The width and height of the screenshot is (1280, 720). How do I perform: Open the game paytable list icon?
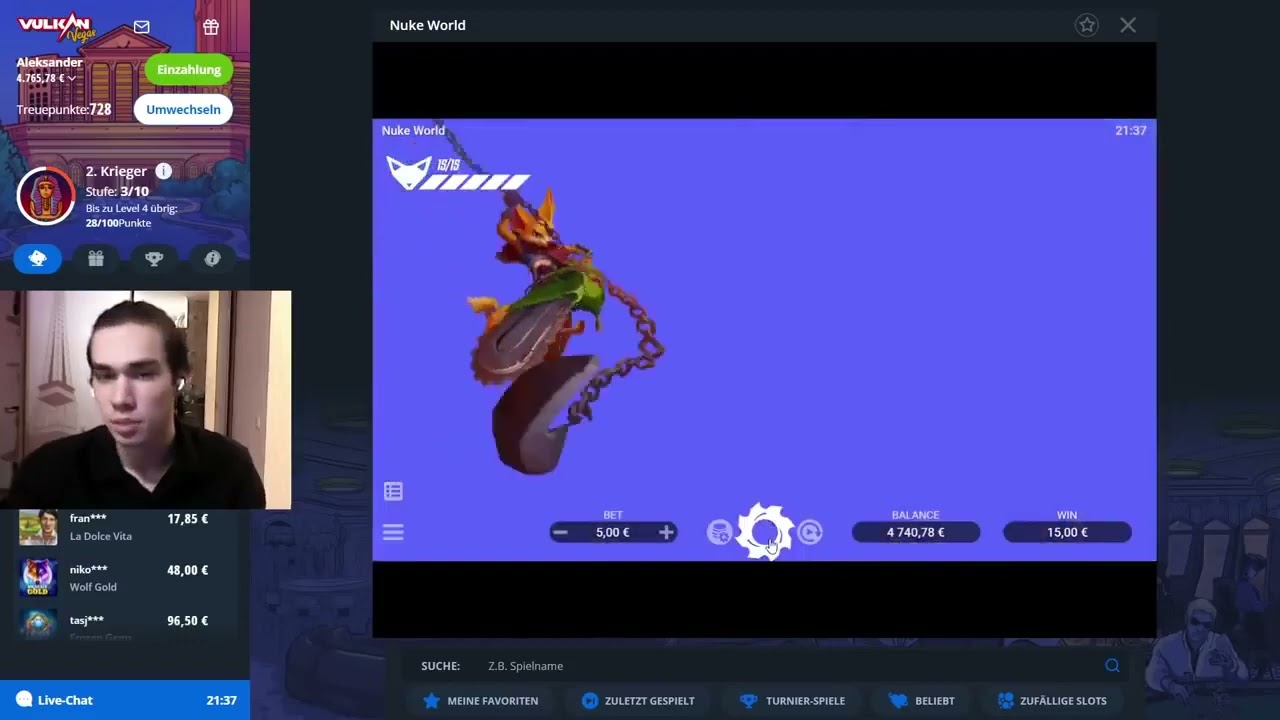tap(393, 491)
